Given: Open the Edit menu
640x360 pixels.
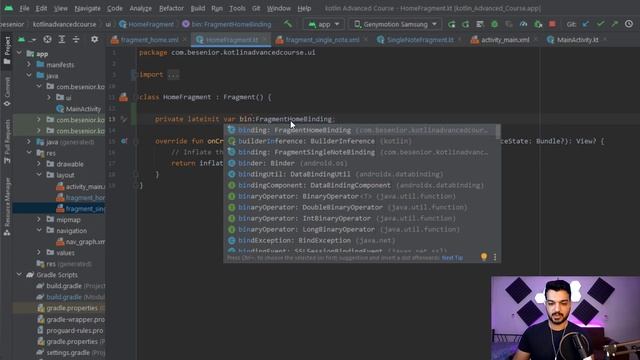Looking at the screenshot, I should tap(41, 8).
